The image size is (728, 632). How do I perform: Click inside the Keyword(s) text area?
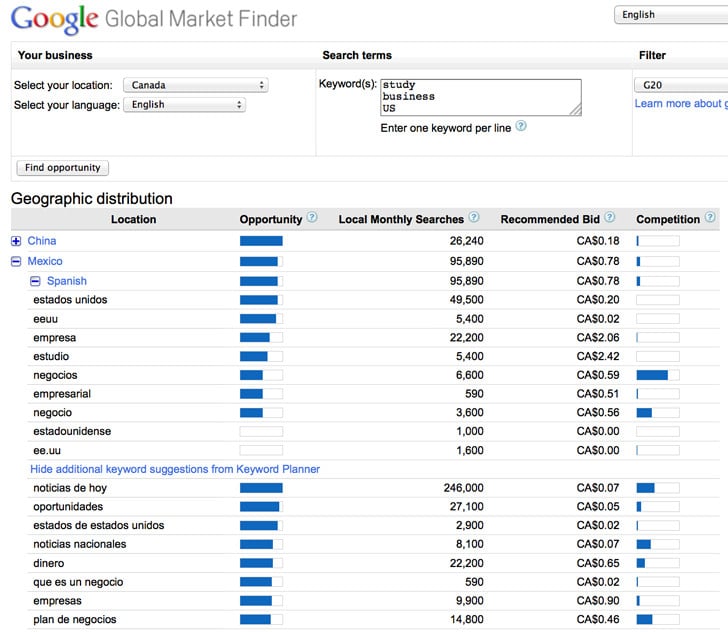[481, 97]
